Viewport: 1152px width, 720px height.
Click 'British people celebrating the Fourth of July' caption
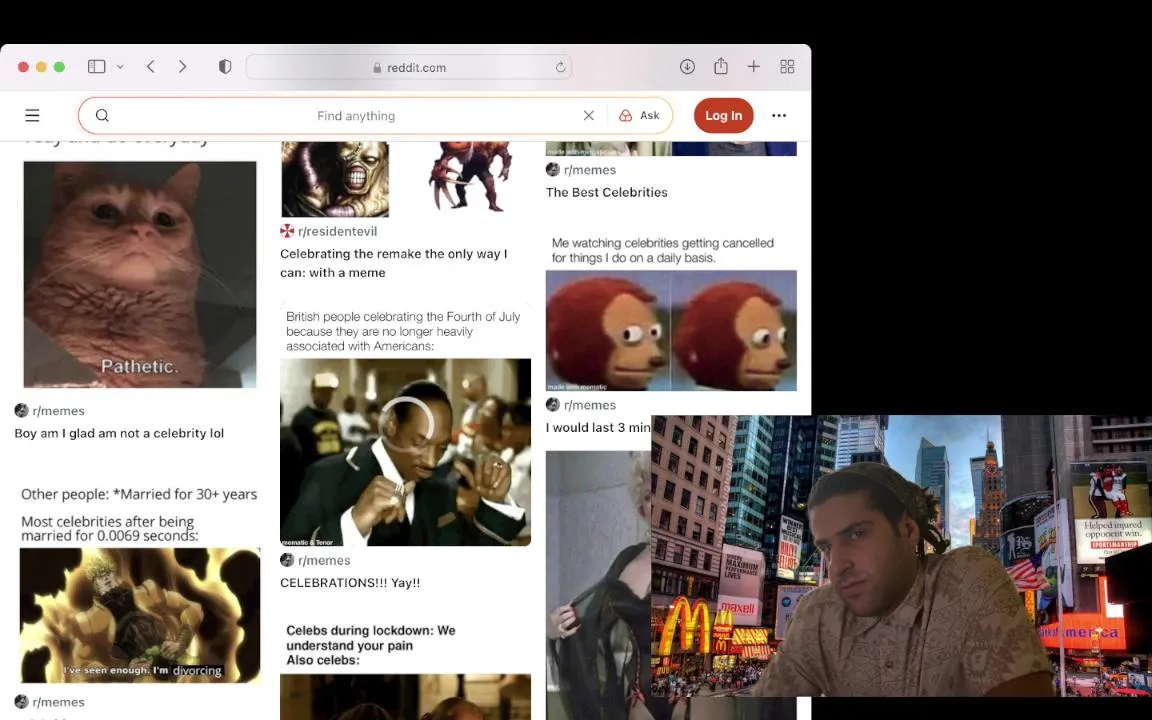pyautogui.click(x=403, y=331)
